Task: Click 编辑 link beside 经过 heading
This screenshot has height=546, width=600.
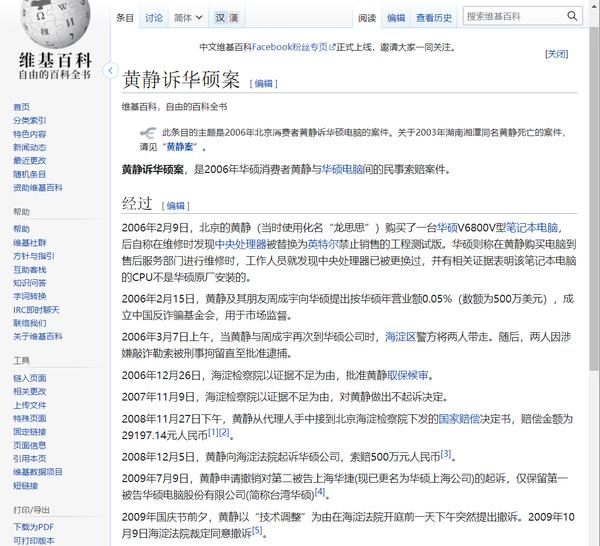Action: pyautogui.click(x=176, y=206)
